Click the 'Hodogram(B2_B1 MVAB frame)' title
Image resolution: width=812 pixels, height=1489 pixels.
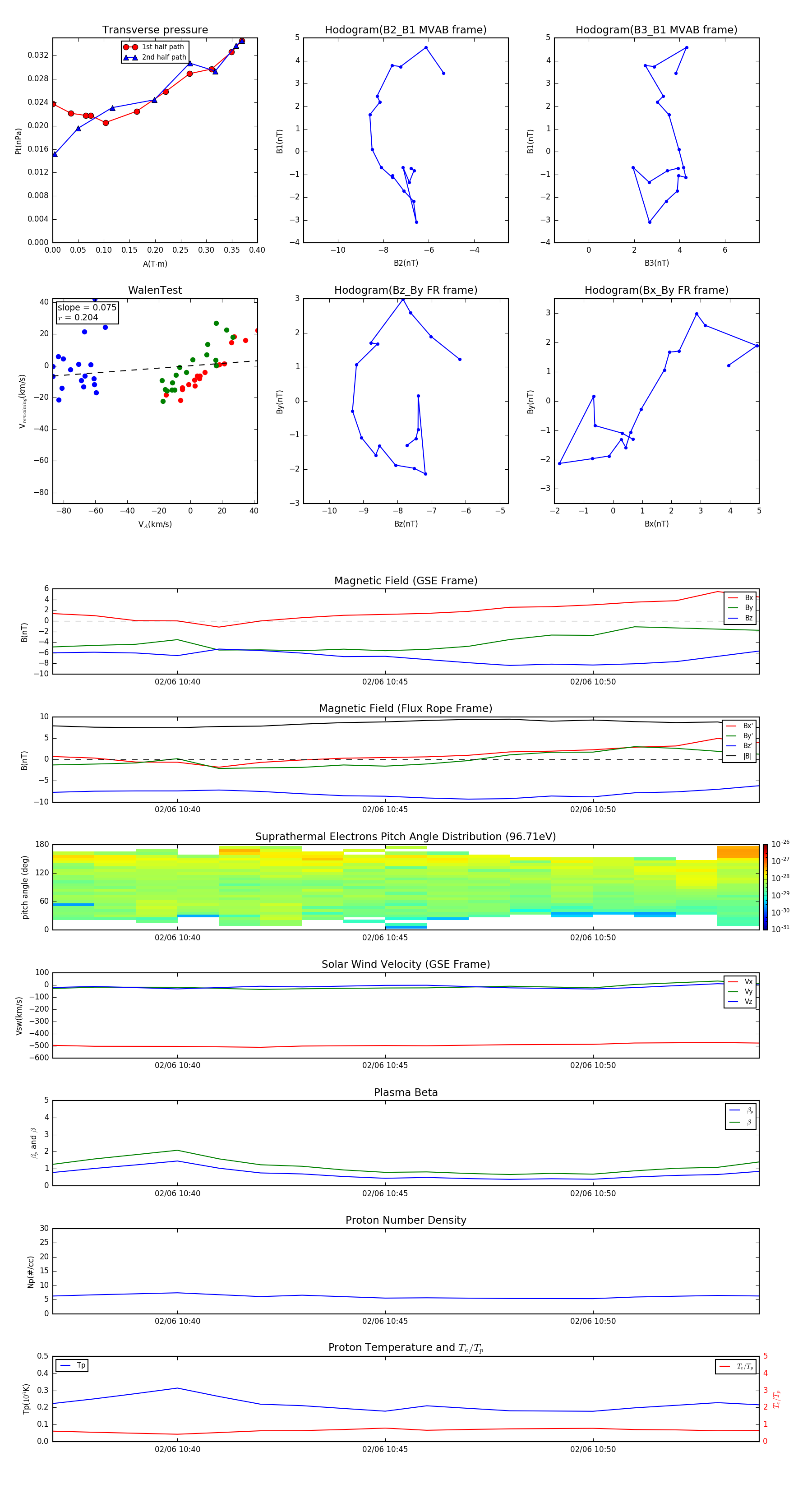(x=406, y=29)
